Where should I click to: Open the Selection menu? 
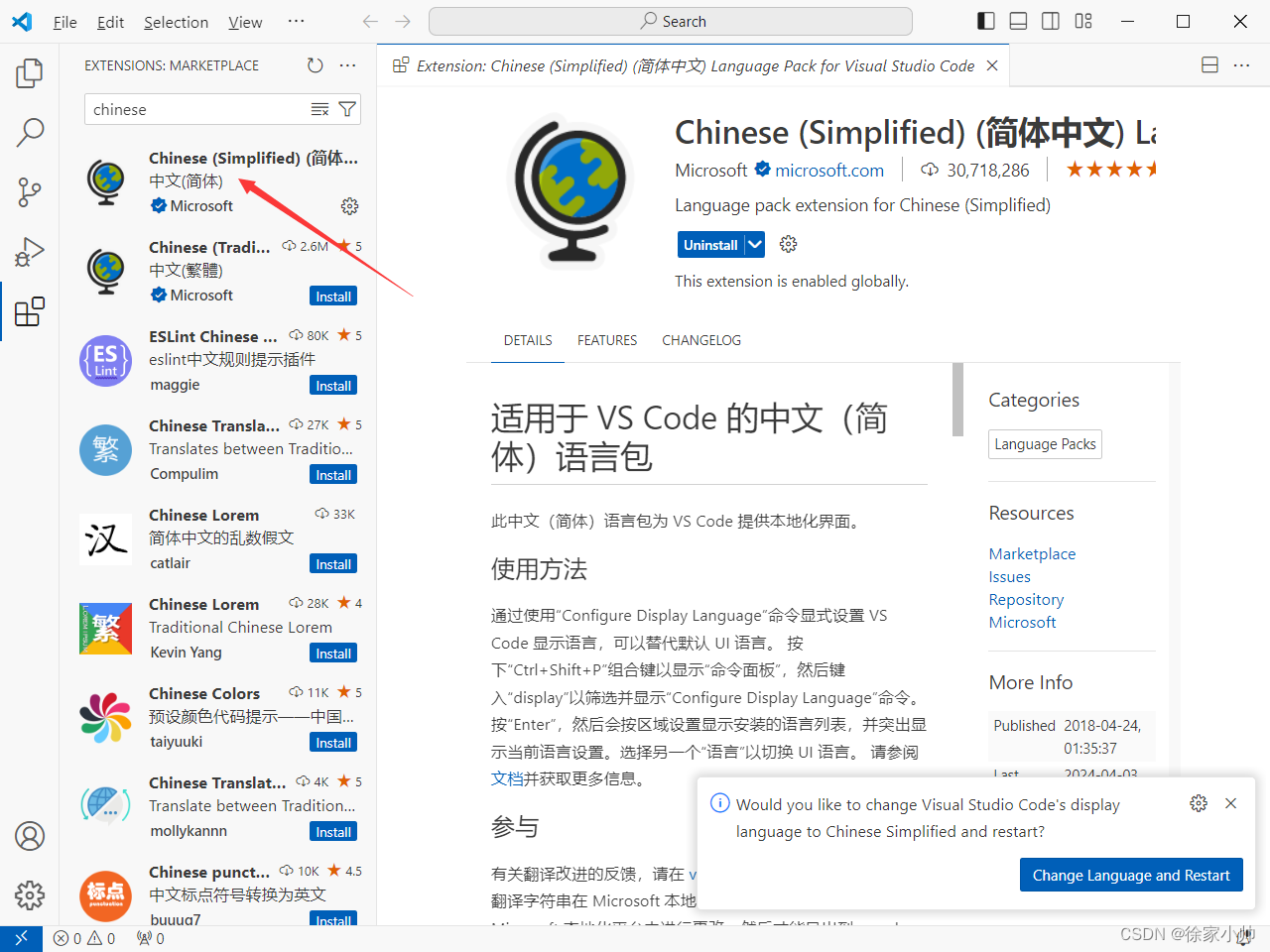[x=176, y=22]
